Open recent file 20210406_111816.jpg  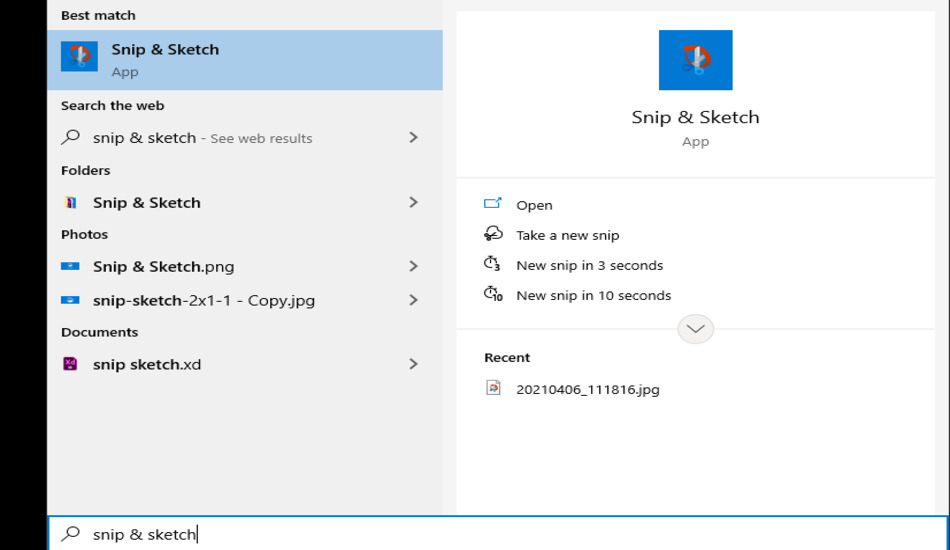click(x=587, y=389)
